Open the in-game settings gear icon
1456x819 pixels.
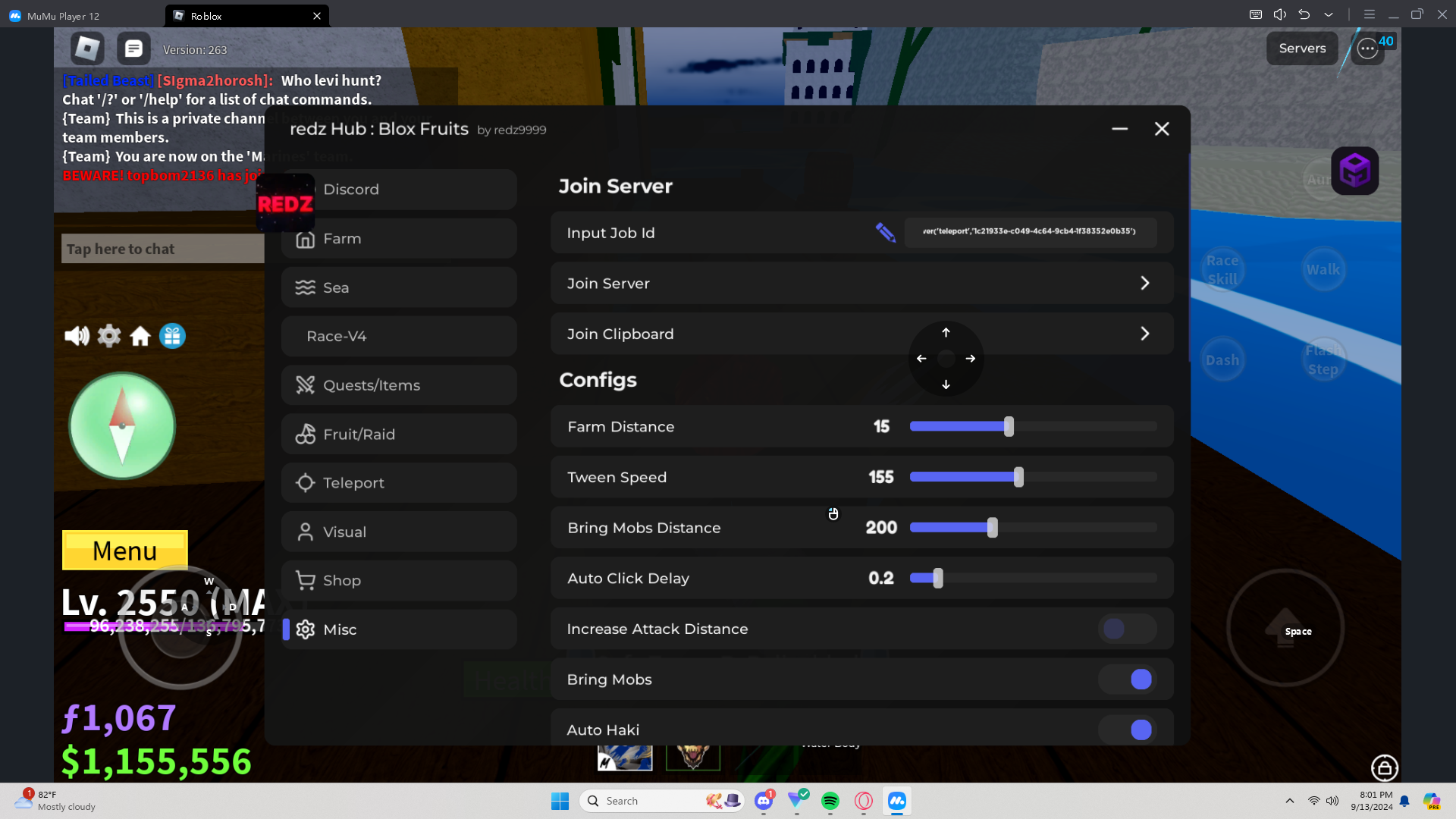[x=109, y=336]
